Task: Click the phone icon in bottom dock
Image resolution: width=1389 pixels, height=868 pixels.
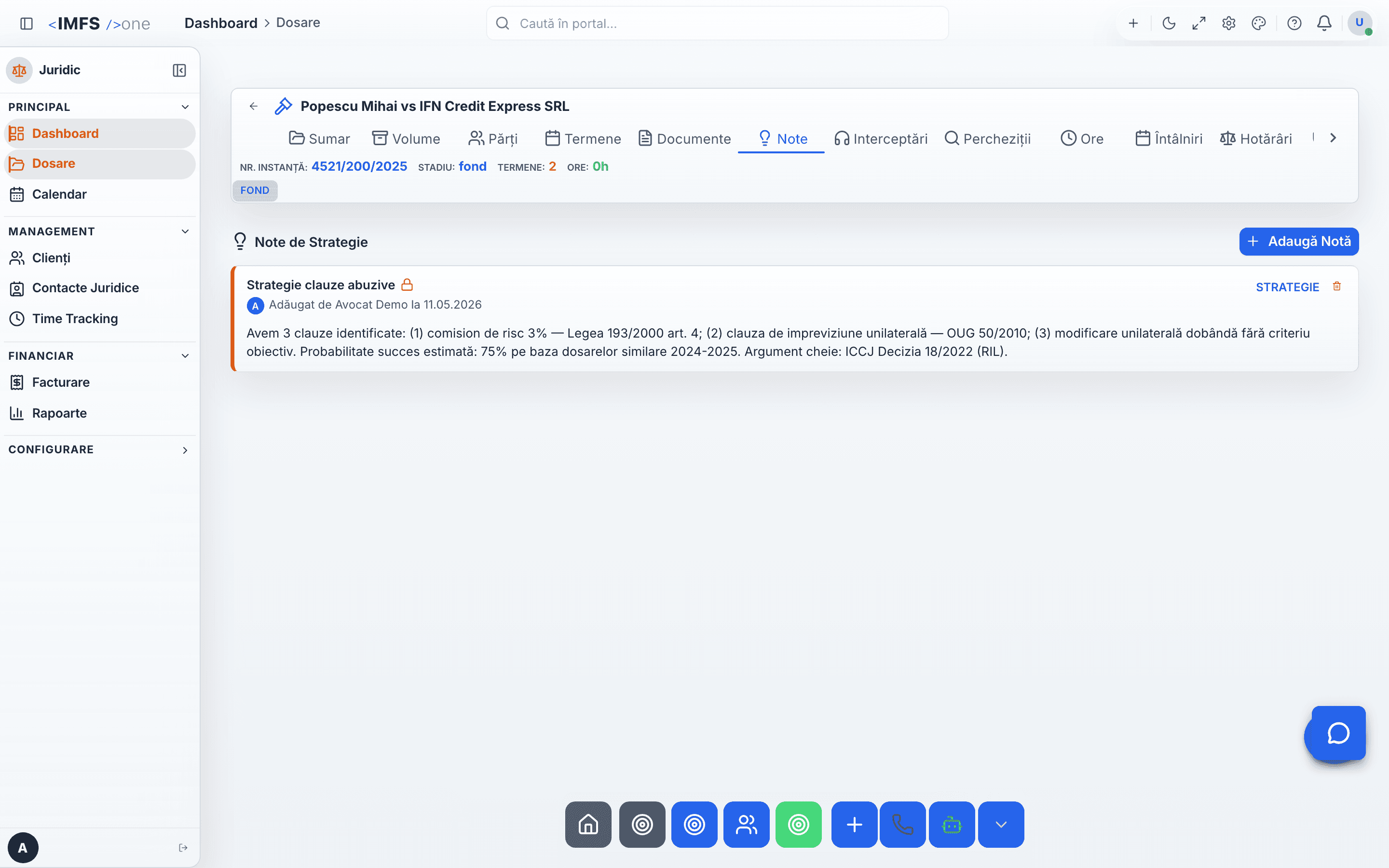Action: click(x=902, y=825)
